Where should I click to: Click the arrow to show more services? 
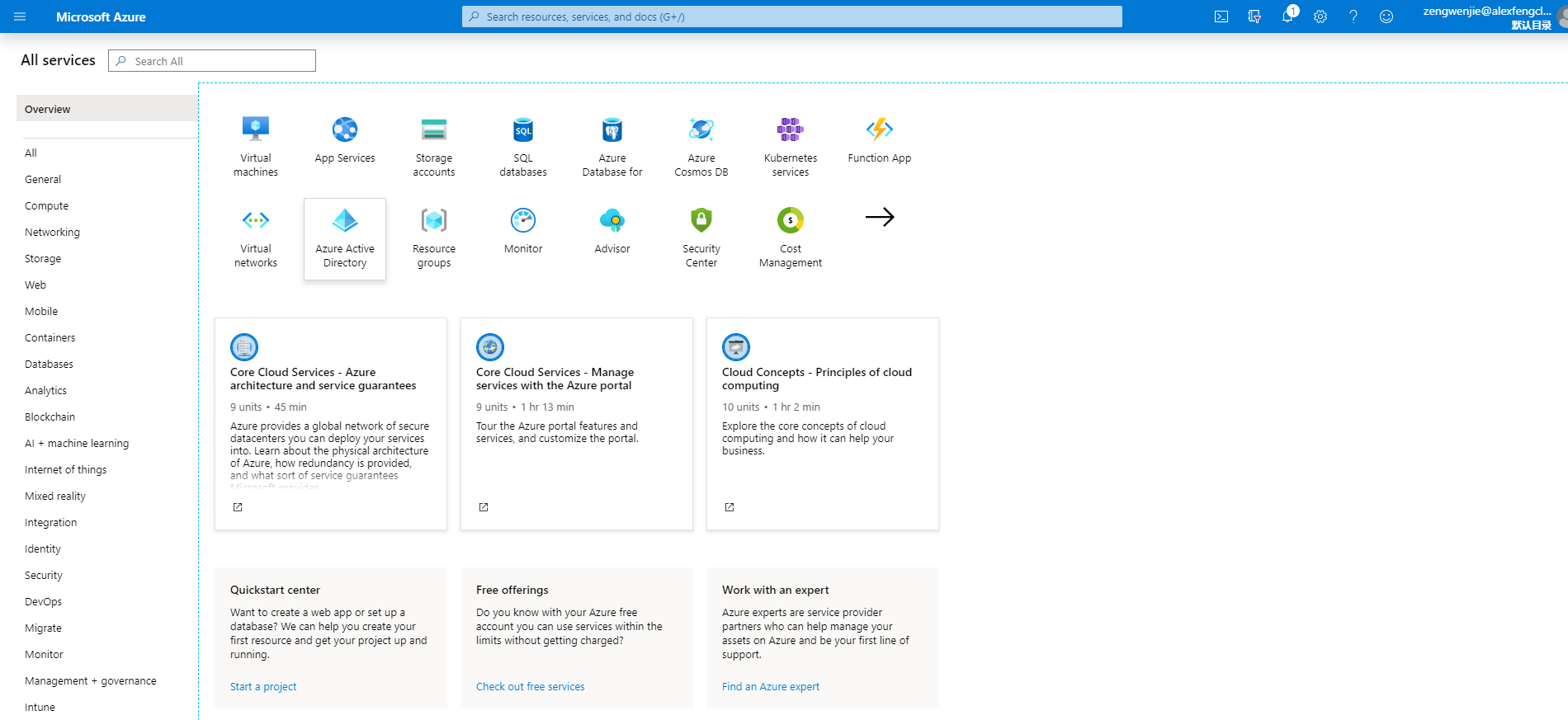(880, 217)
